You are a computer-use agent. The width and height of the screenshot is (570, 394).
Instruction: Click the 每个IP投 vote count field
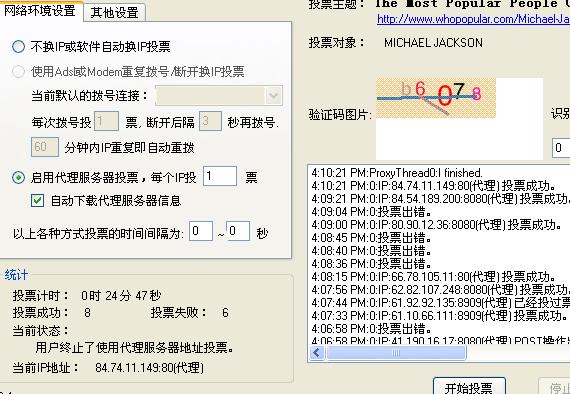[220, 176]
